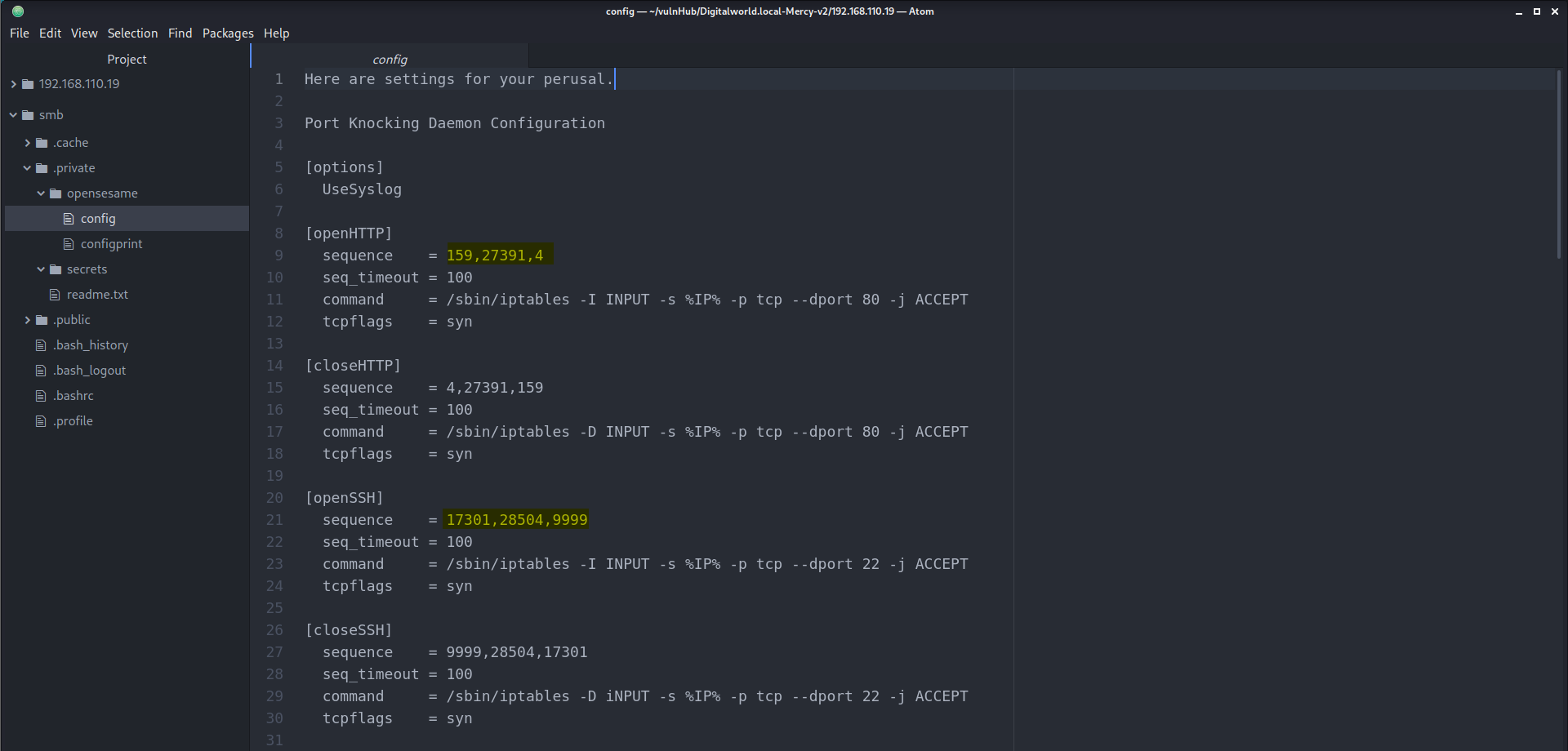1568x751 pixels.
Task: Select the config file name in tree
Action: pyautogui.click(x=98, y=219)
